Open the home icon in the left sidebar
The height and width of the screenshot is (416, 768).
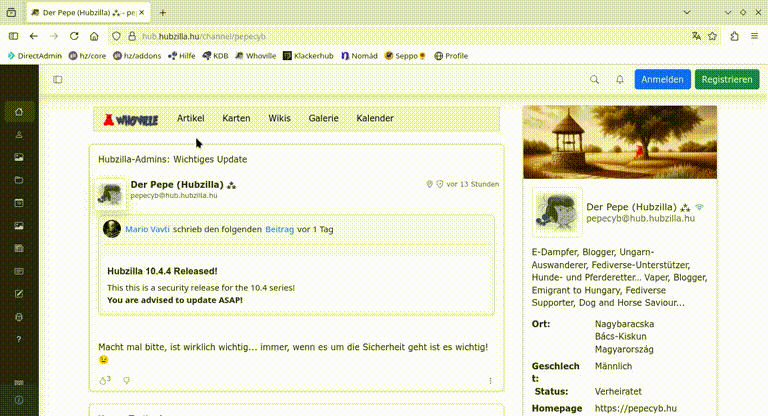click(19, 111)
